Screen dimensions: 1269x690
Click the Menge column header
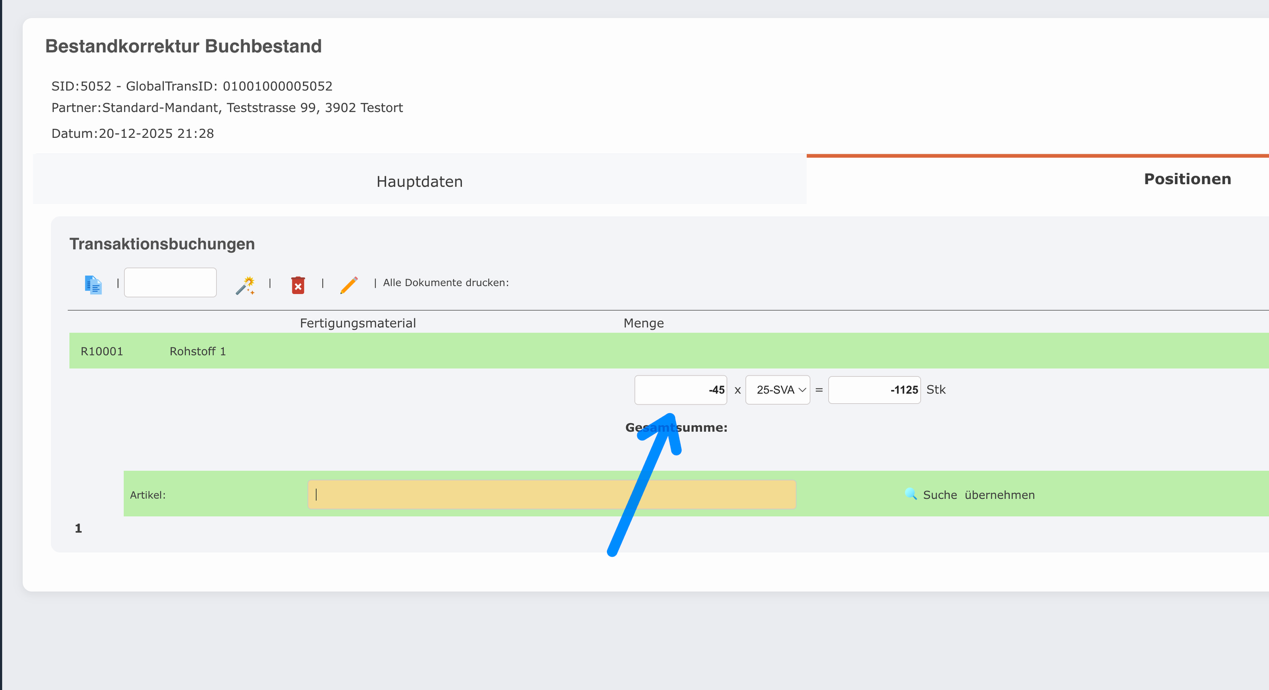coord(643,323)
